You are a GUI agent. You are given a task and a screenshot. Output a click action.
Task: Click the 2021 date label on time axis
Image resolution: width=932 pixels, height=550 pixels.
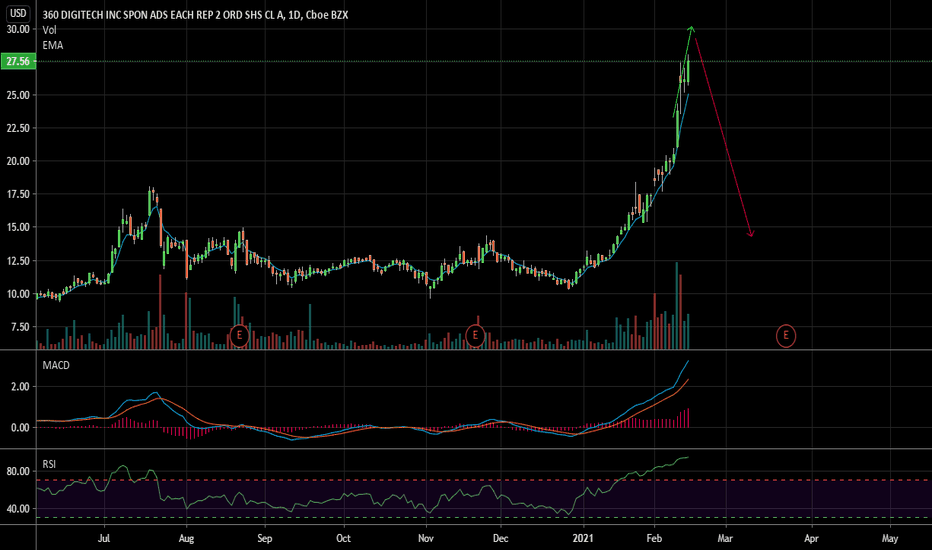point(582,539)
